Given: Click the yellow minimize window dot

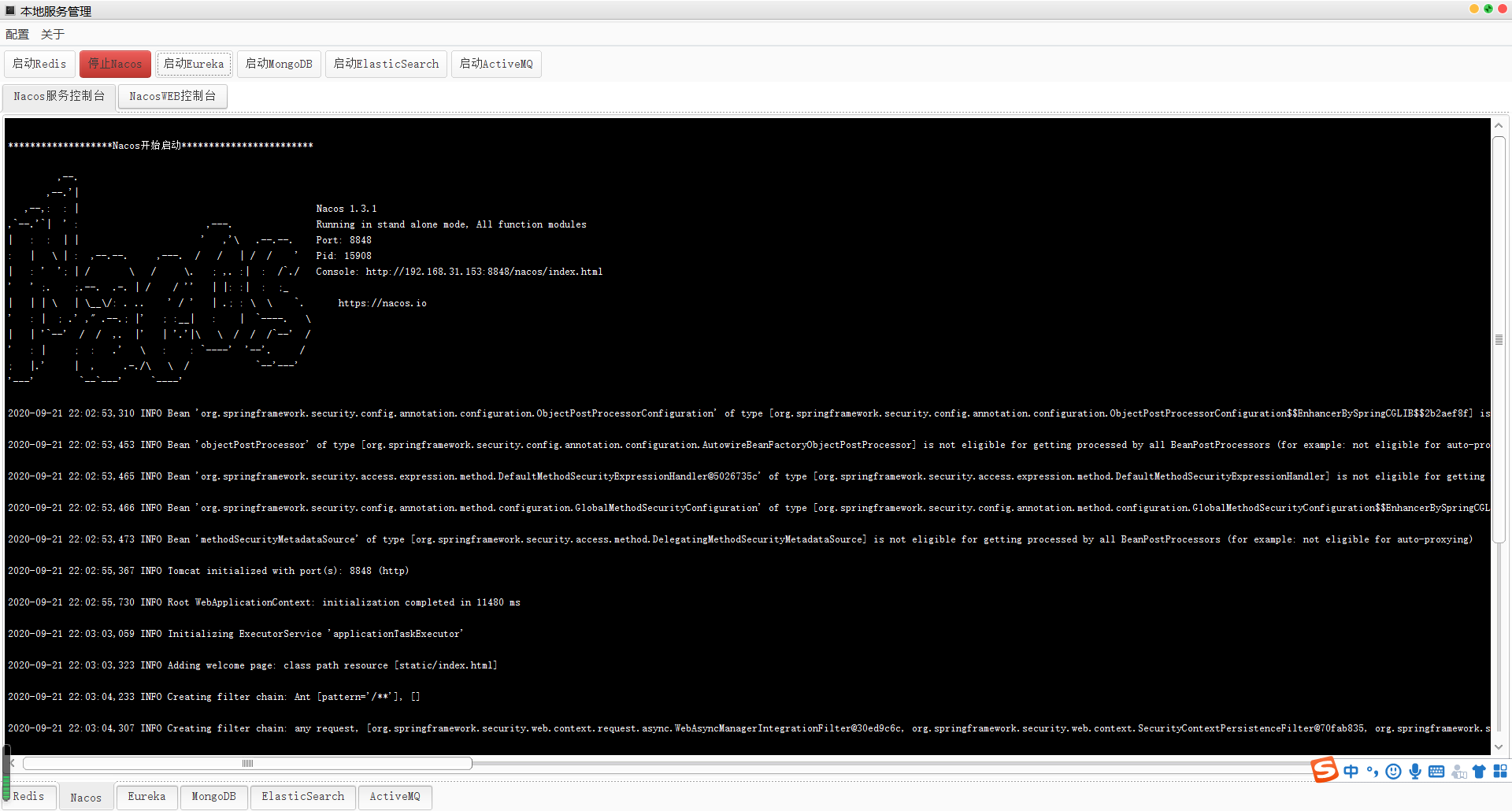Looking at the screenshot, I should pos(1474,9).
